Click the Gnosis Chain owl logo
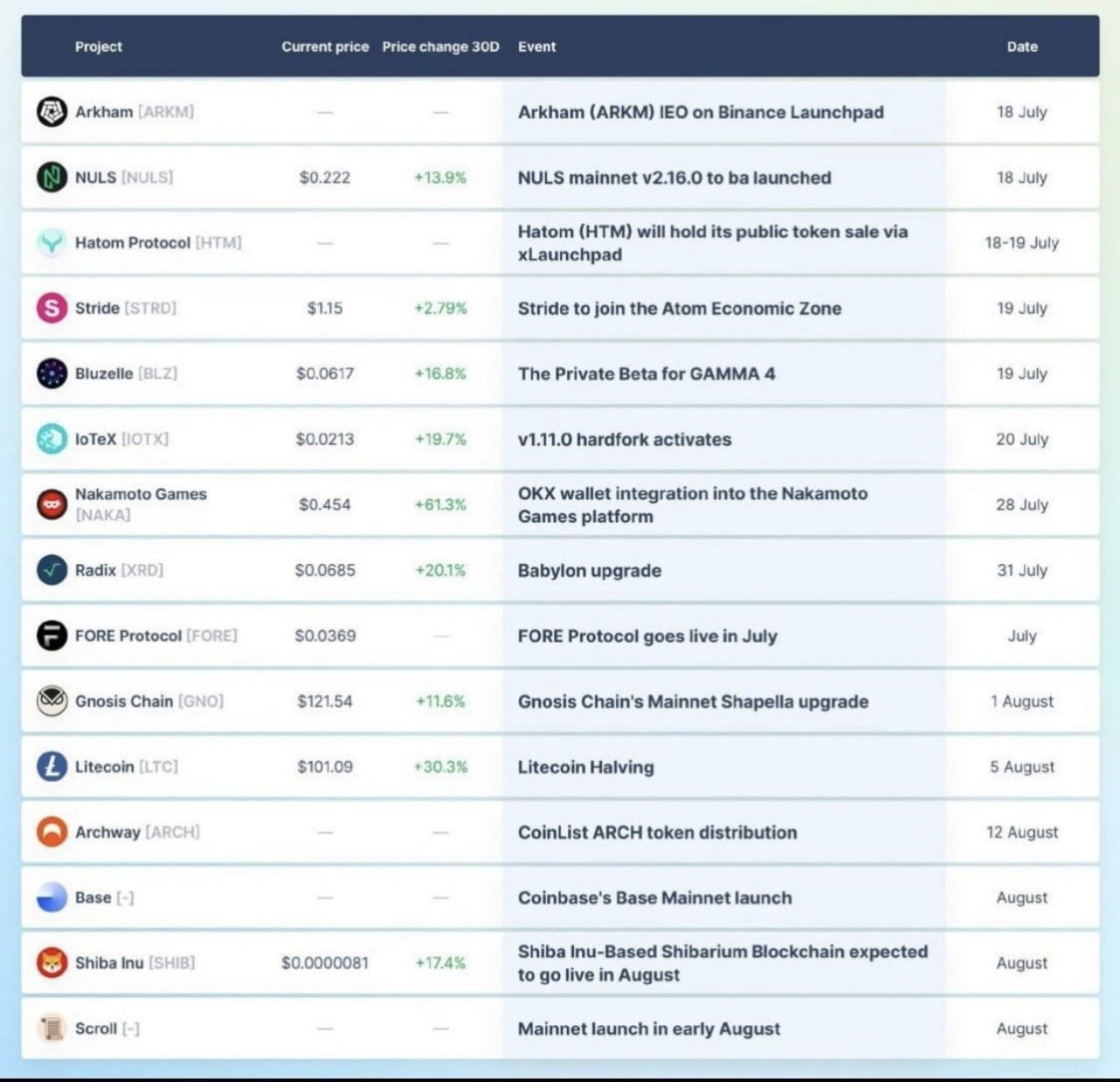Screen dimensions: 1120x1082 click(52, 702)
